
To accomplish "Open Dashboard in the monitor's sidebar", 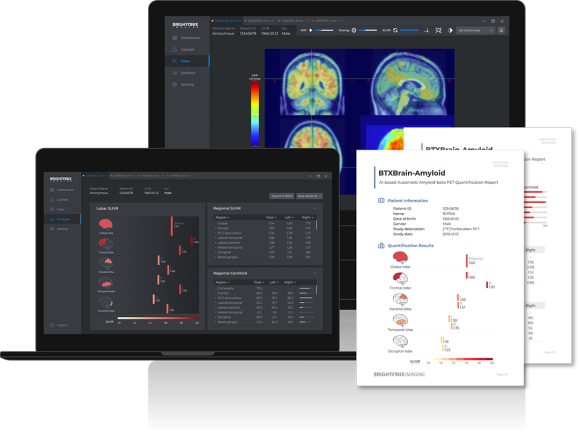I will (187, 38).
